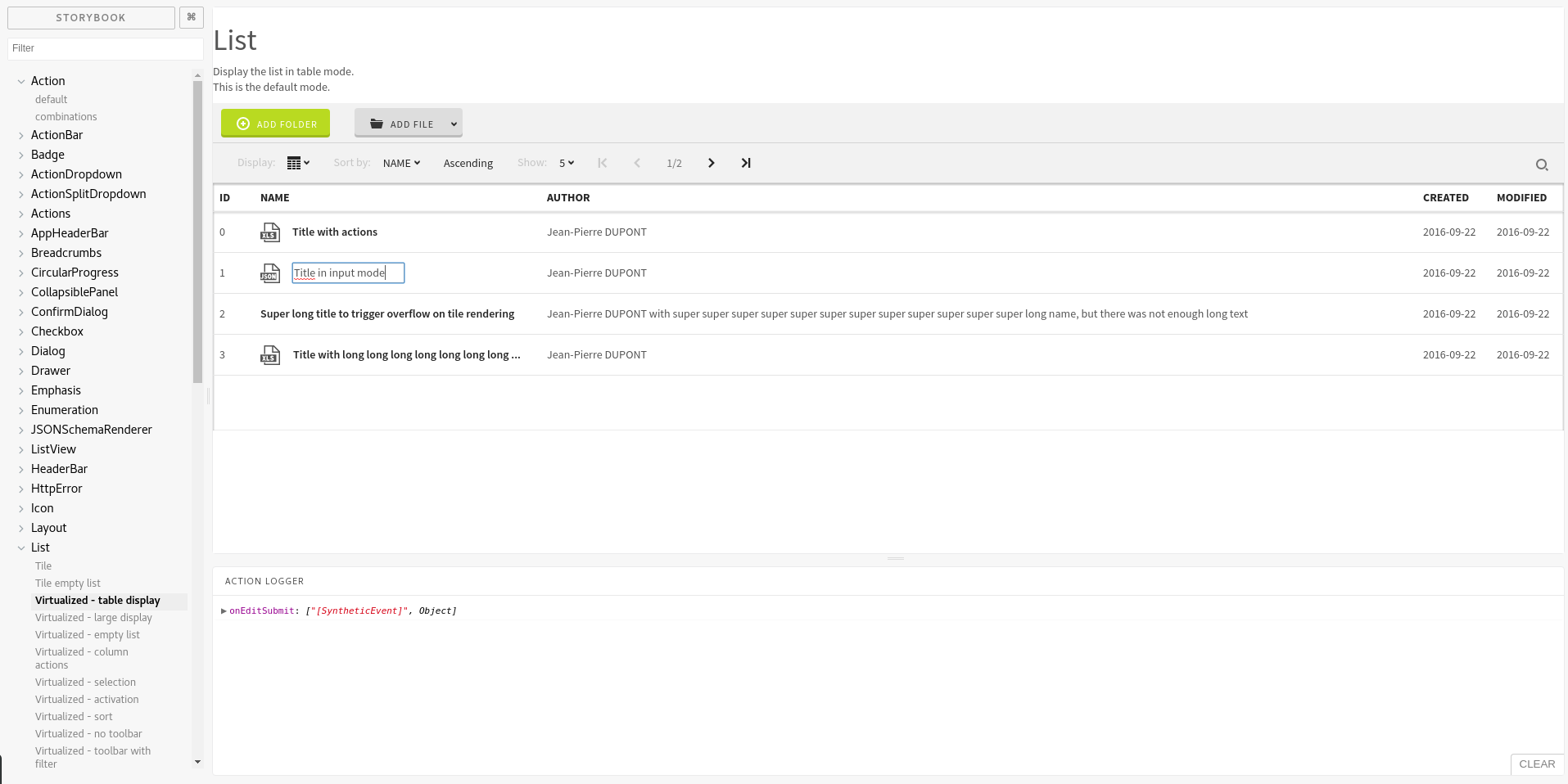Screen dimensions: 1568x784
Task: Expand the onEditSubmit log entry
Action: click(x=224, y=611)
